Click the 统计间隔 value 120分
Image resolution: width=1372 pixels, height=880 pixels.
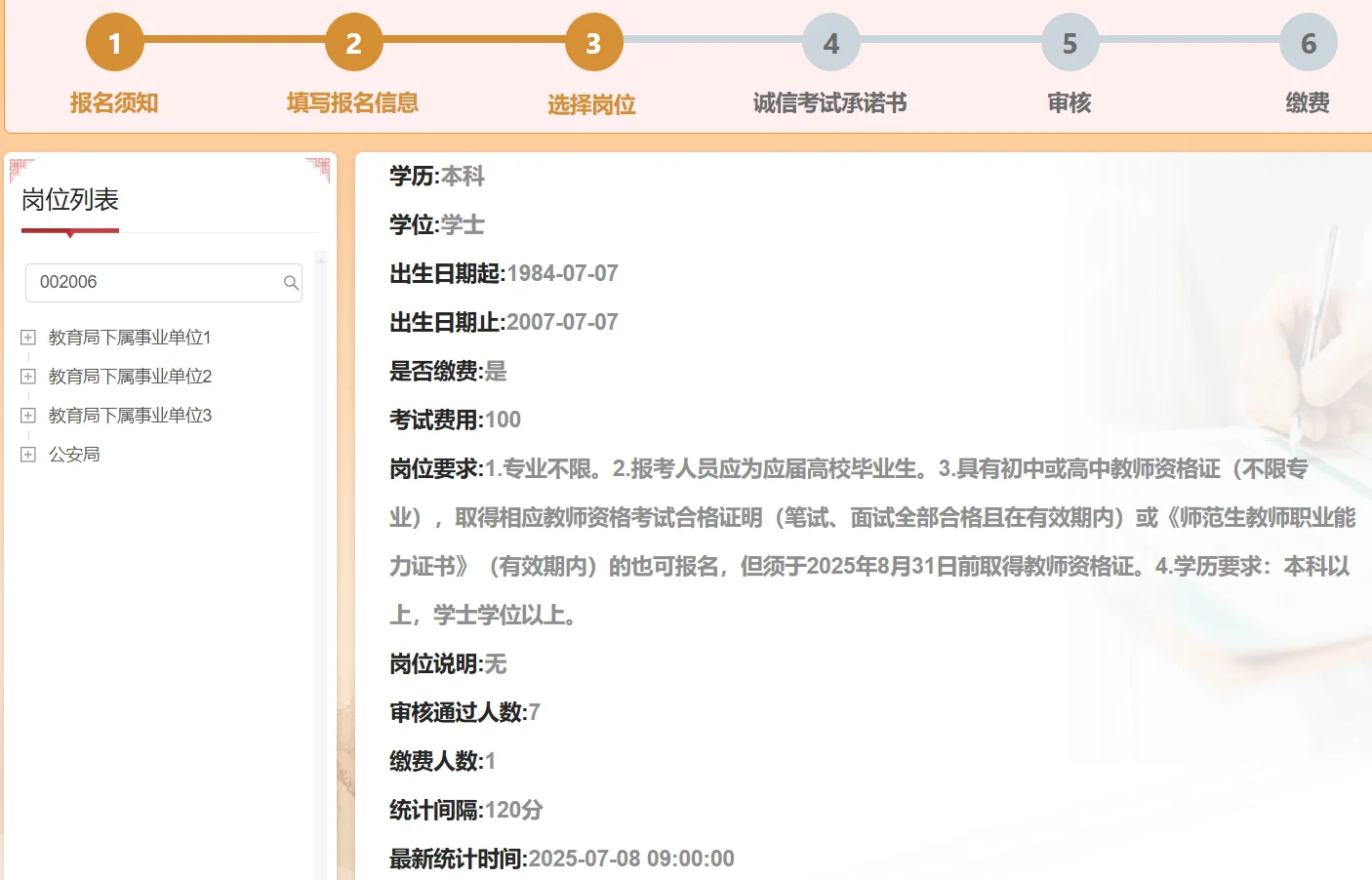click(x=514, y=811)
